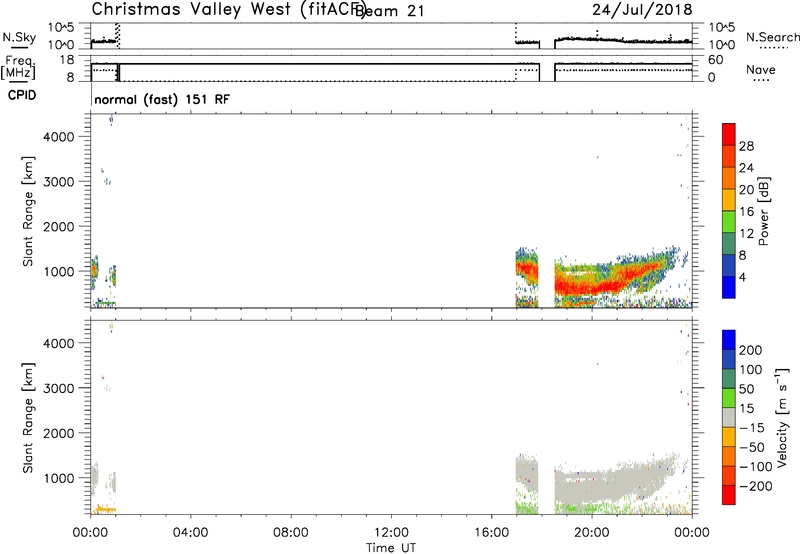Click the 'Beam 21' label
The image size is (800, 554).
click(x=390, y=11)
